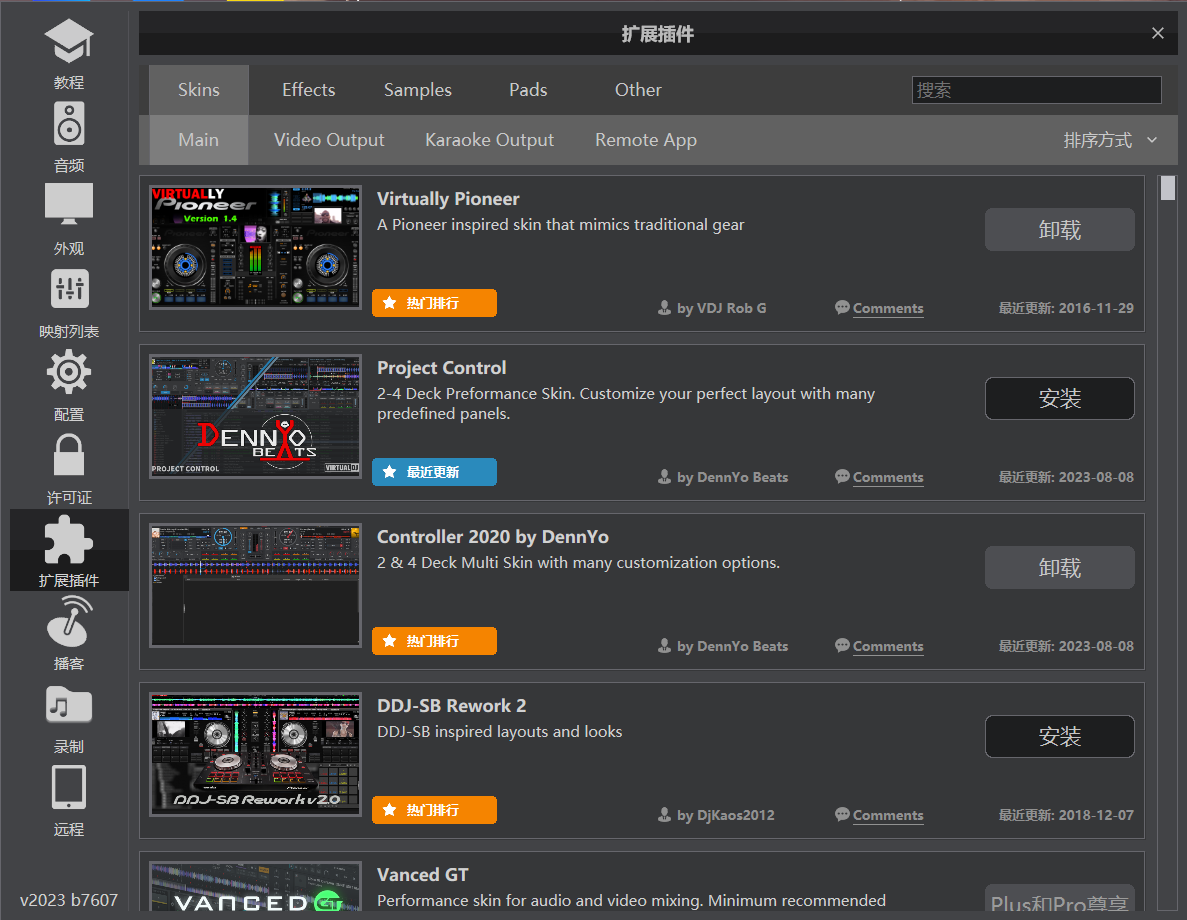Select the 远程 remote tablet icon
This screenshot has height=920, width=1187.
[x=69, y=788]
